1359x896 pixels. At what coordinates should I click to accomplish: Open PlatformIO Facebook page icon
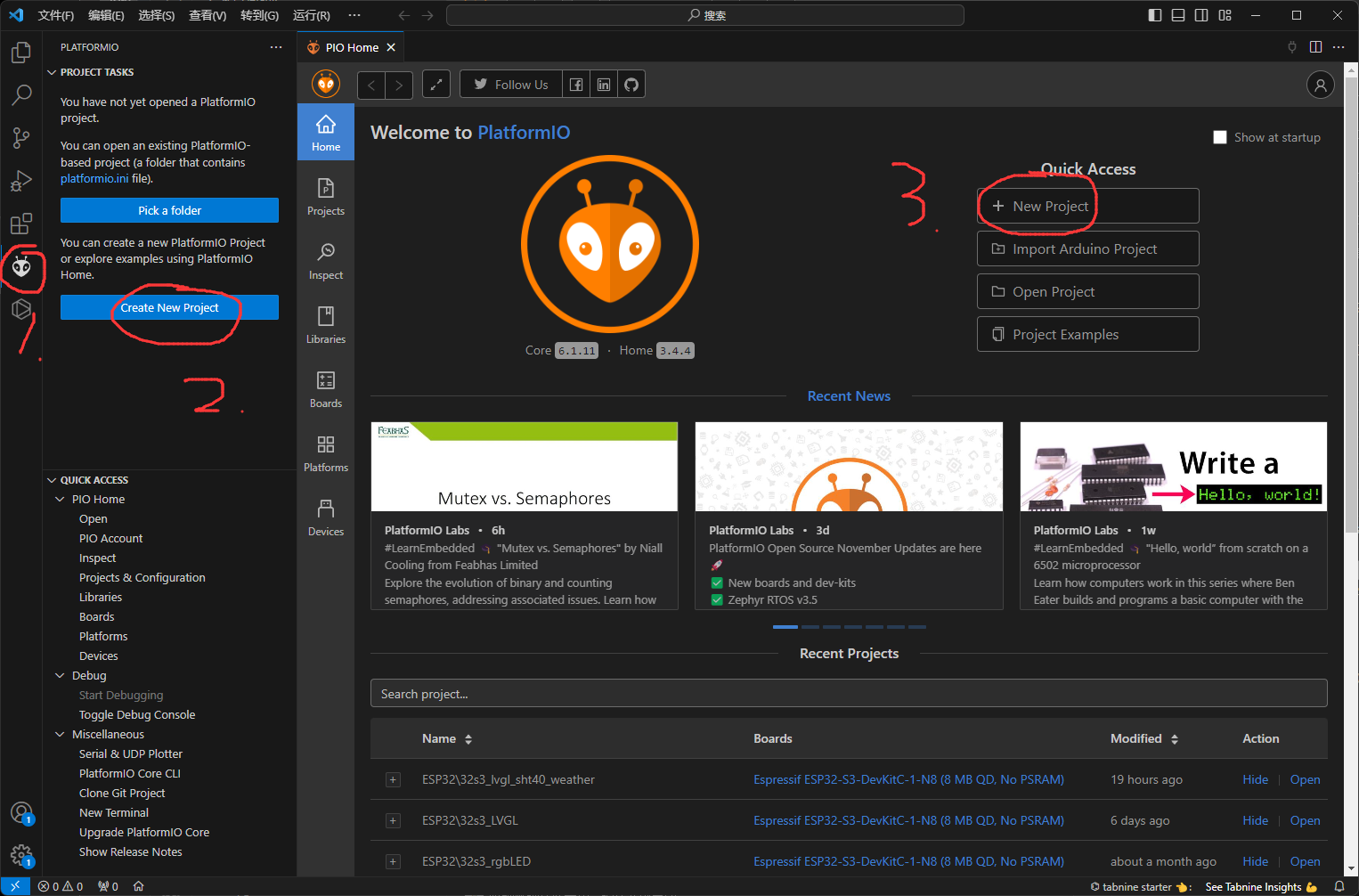(x=576, y=85)
